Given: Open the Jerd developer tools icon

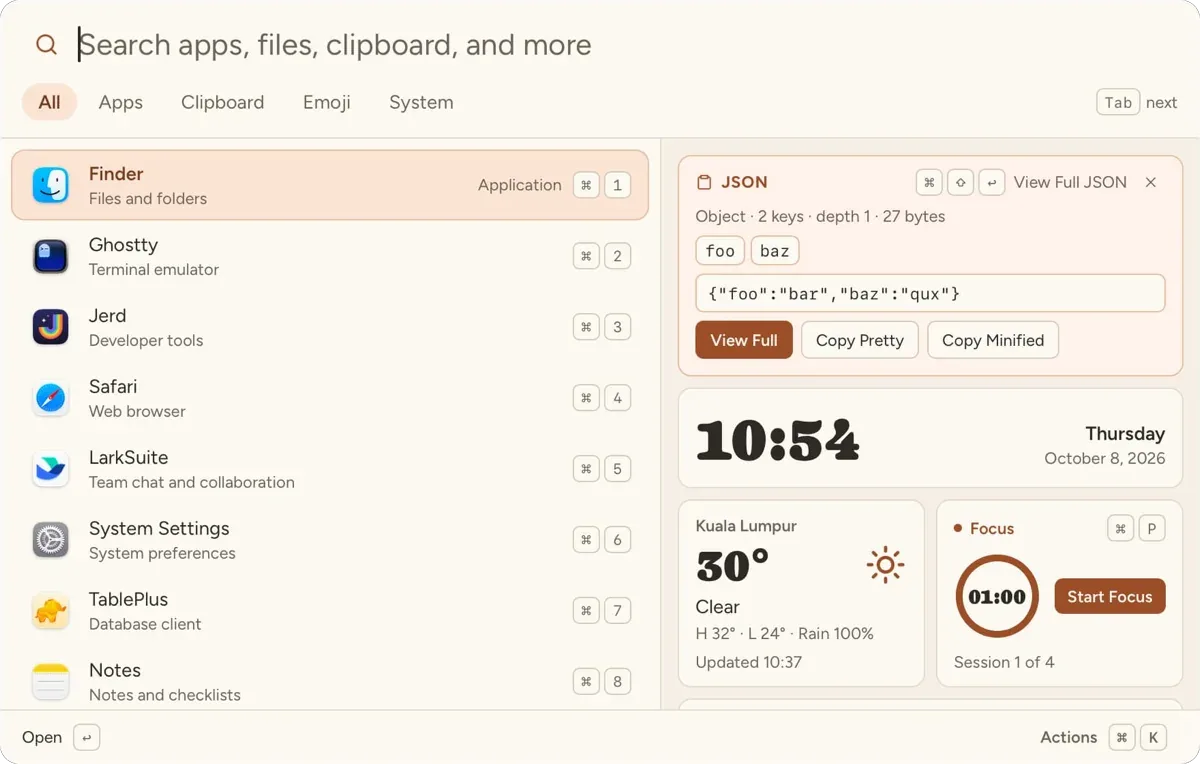Looking at the screenshot, I should [50, 327].
